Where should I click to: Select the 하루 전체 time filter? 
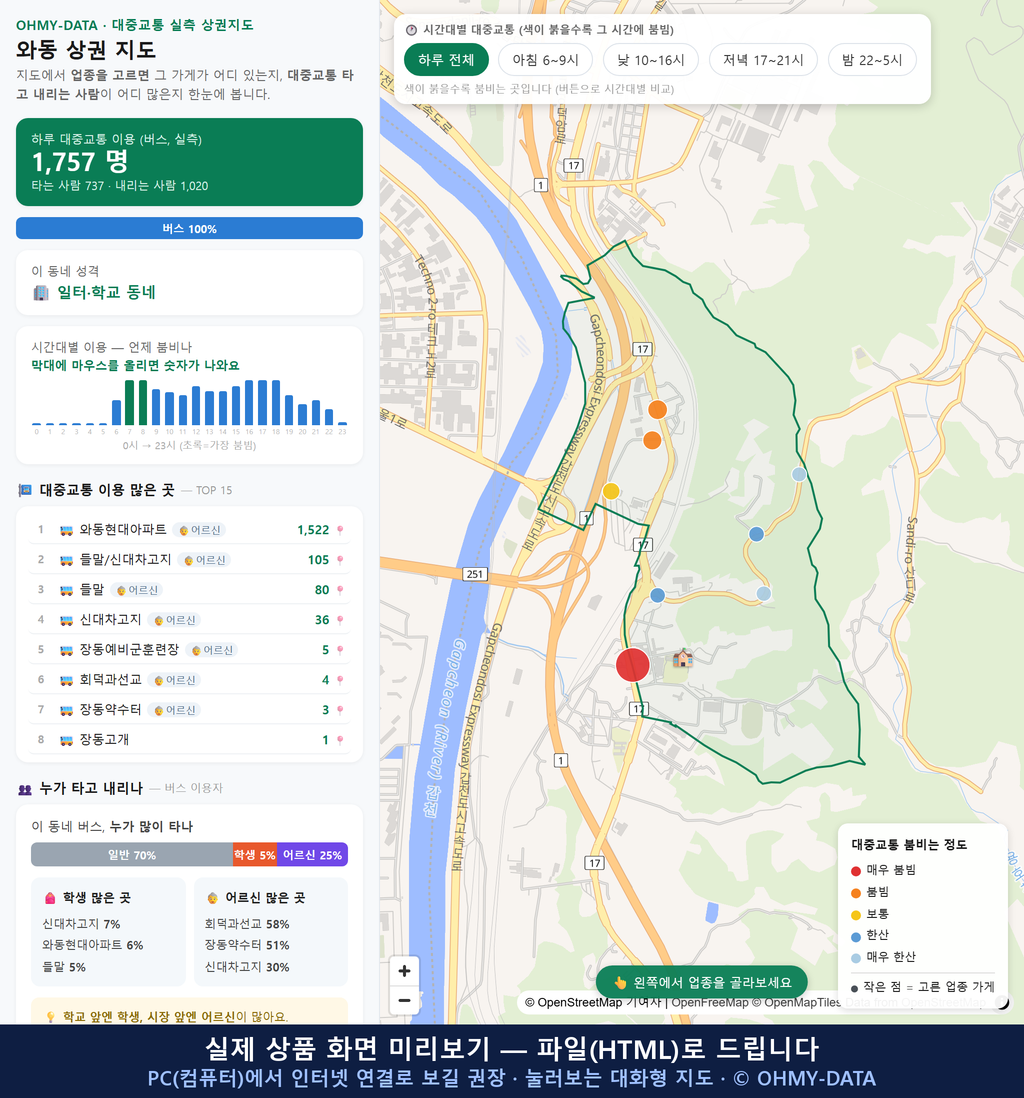(x=446, y=60)
